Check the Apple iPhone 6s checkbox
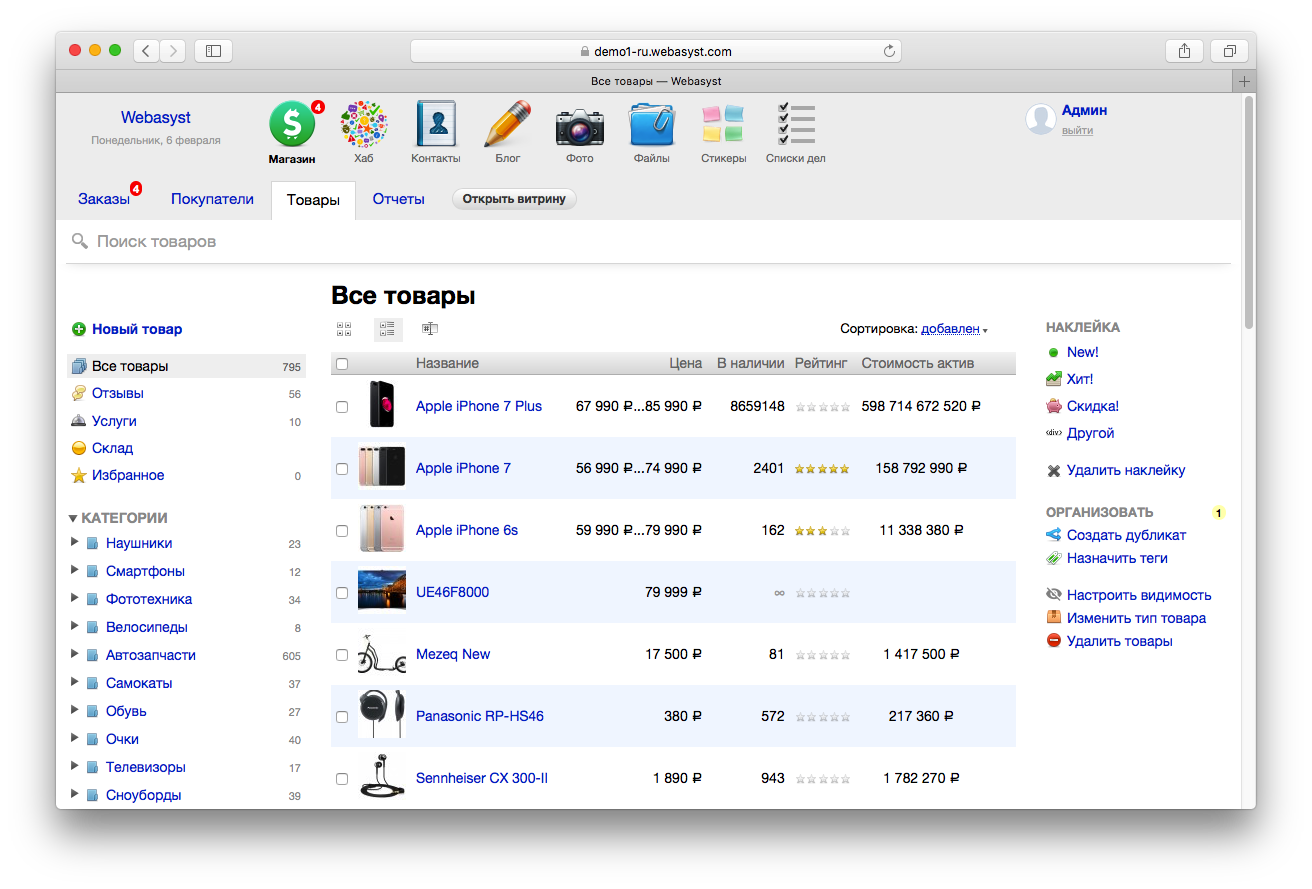The width and height of the screenshot is (1312, 889). pos(342,531)
